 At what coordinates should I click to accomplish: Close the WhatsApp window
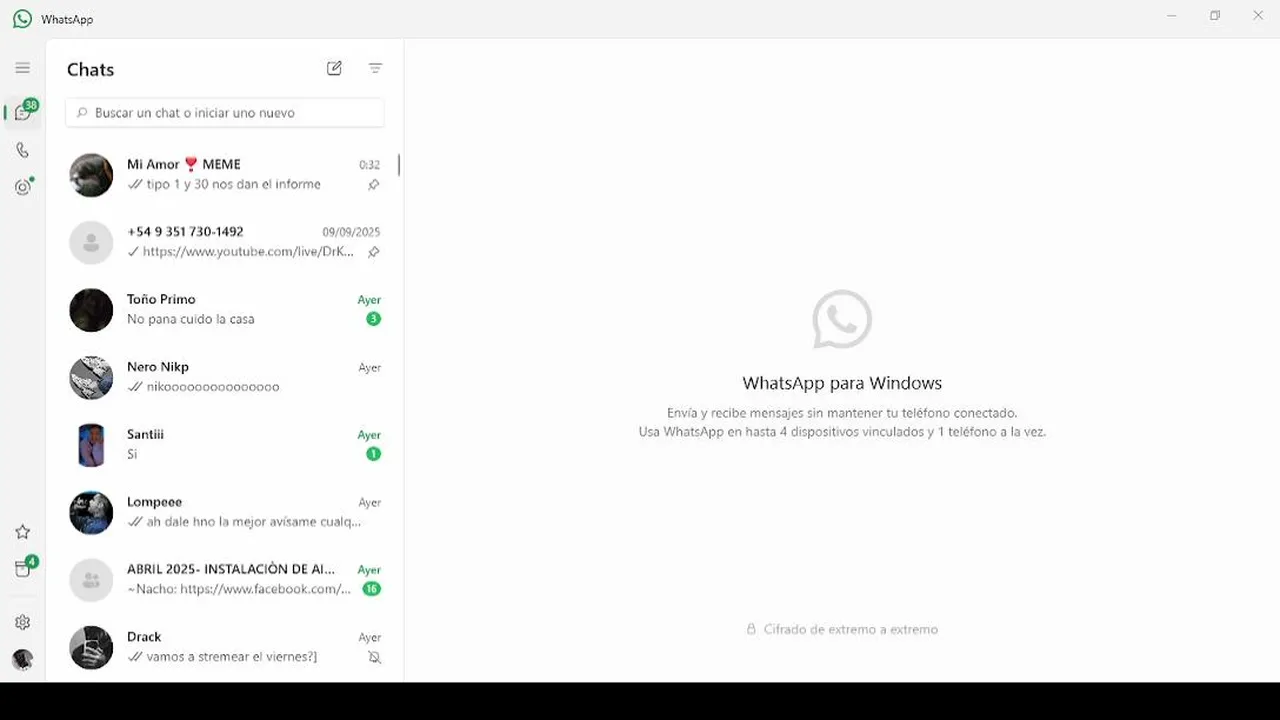point(1258,16)
